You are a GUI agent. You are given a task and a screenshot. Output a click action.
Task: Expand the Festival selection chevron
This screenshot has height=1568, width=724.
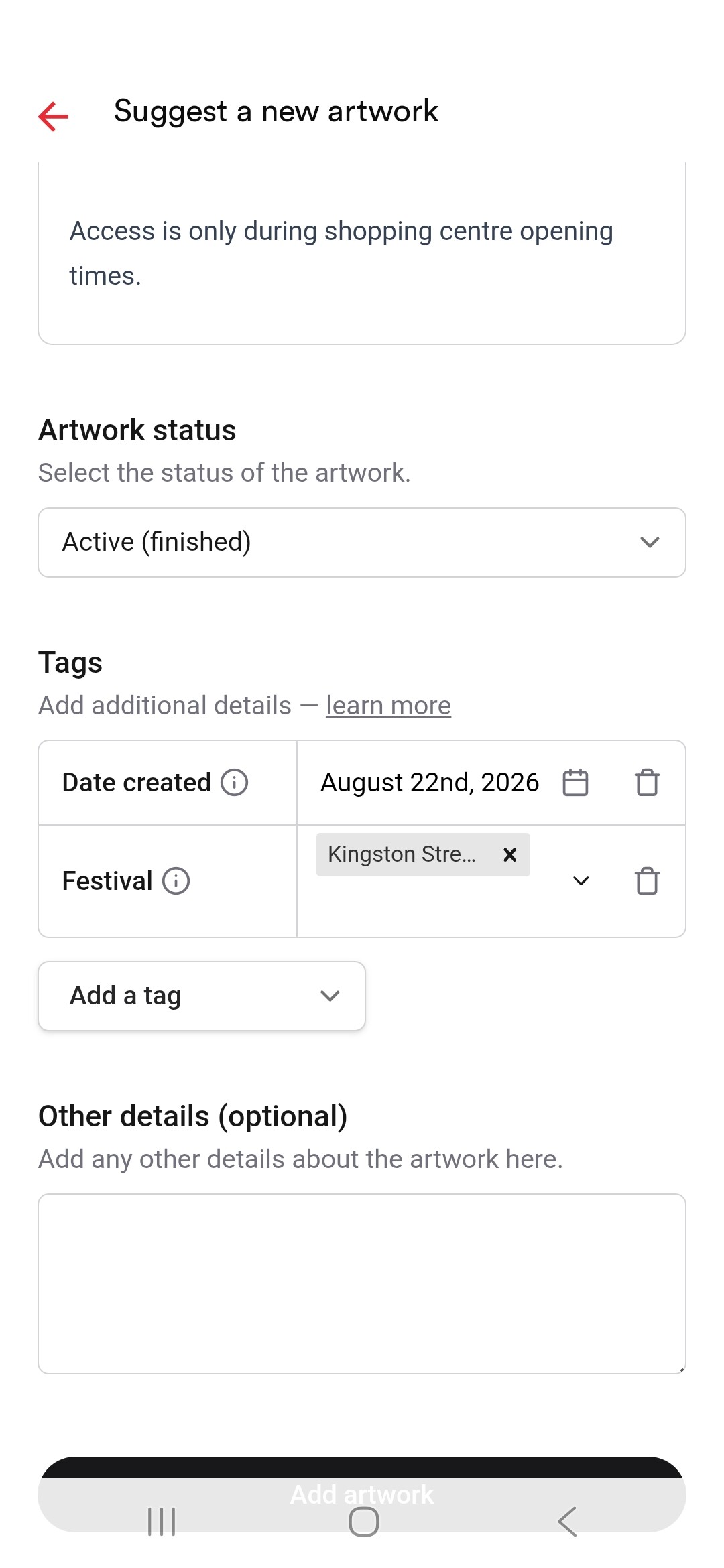(581, 880)
